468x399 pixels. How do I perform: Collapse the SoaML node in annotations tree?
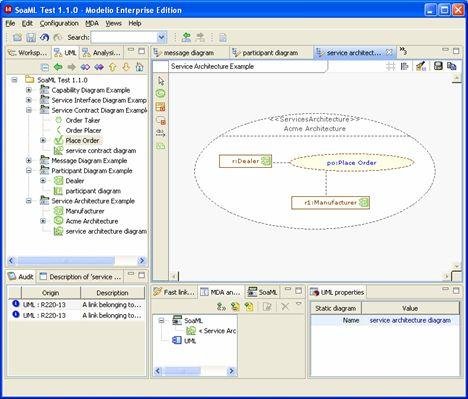[x=162, y=321]
